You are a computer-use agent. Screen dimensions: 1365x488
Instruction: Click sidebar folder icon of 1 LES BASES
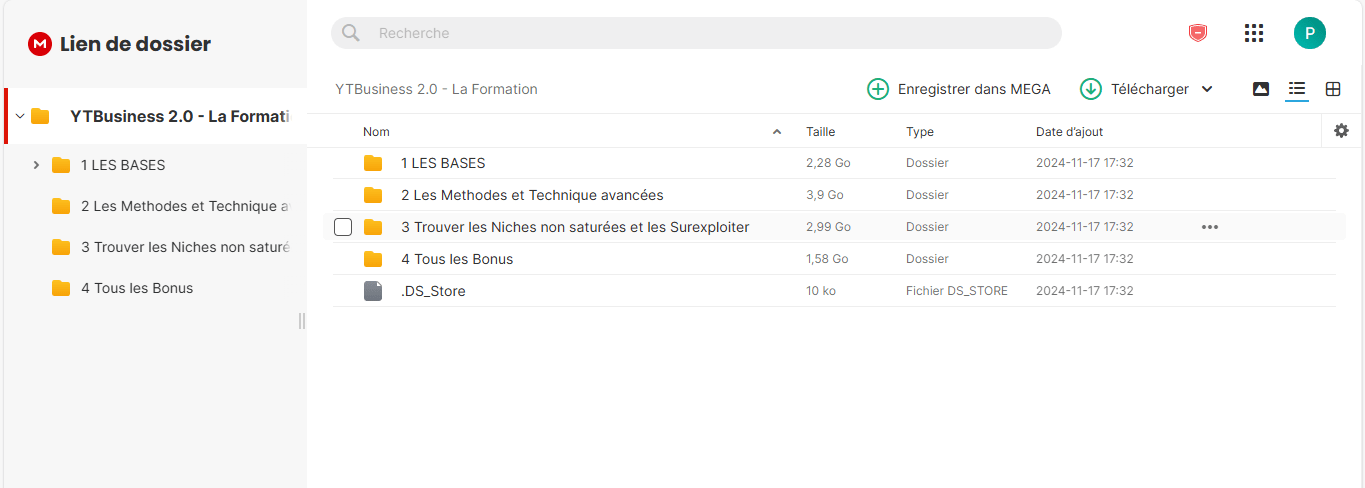[61, 165]
